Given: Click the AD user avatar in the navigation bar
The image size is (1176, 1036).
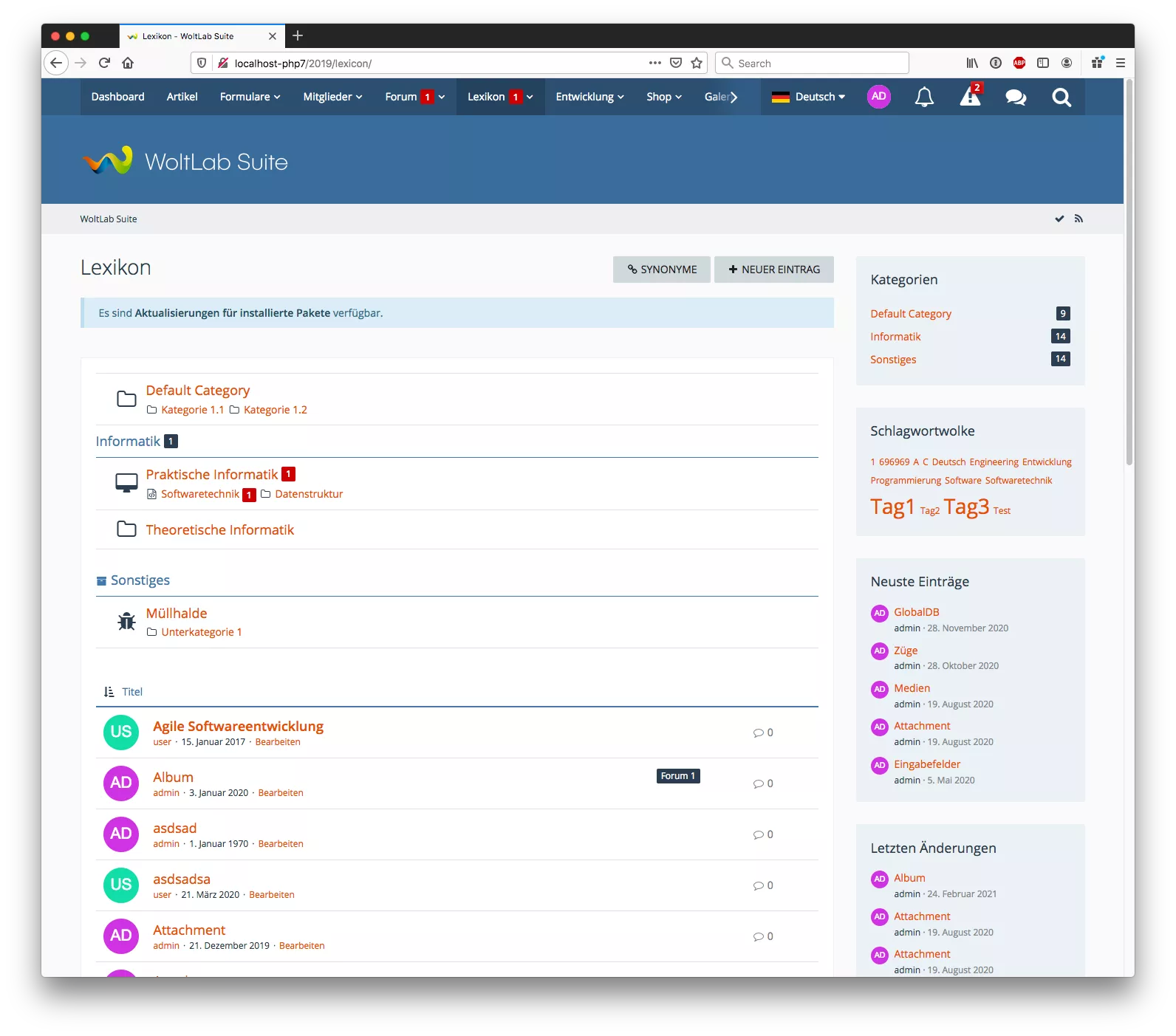Looking at the screenshot, I should [x=878, y=97].
